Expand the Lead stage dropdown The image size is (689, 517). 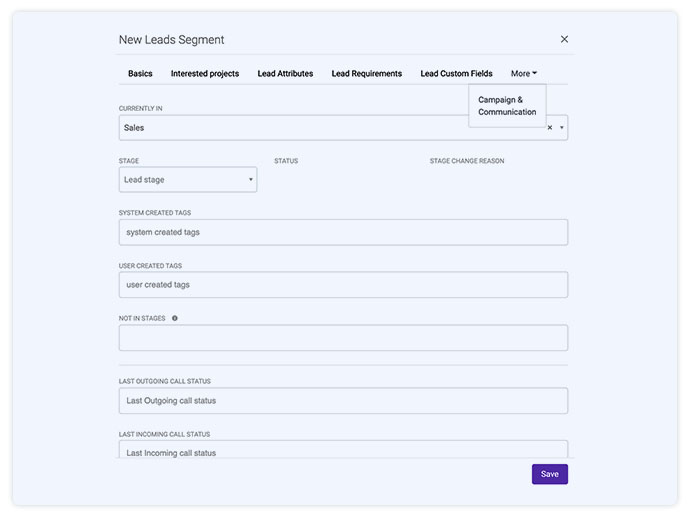188,180
